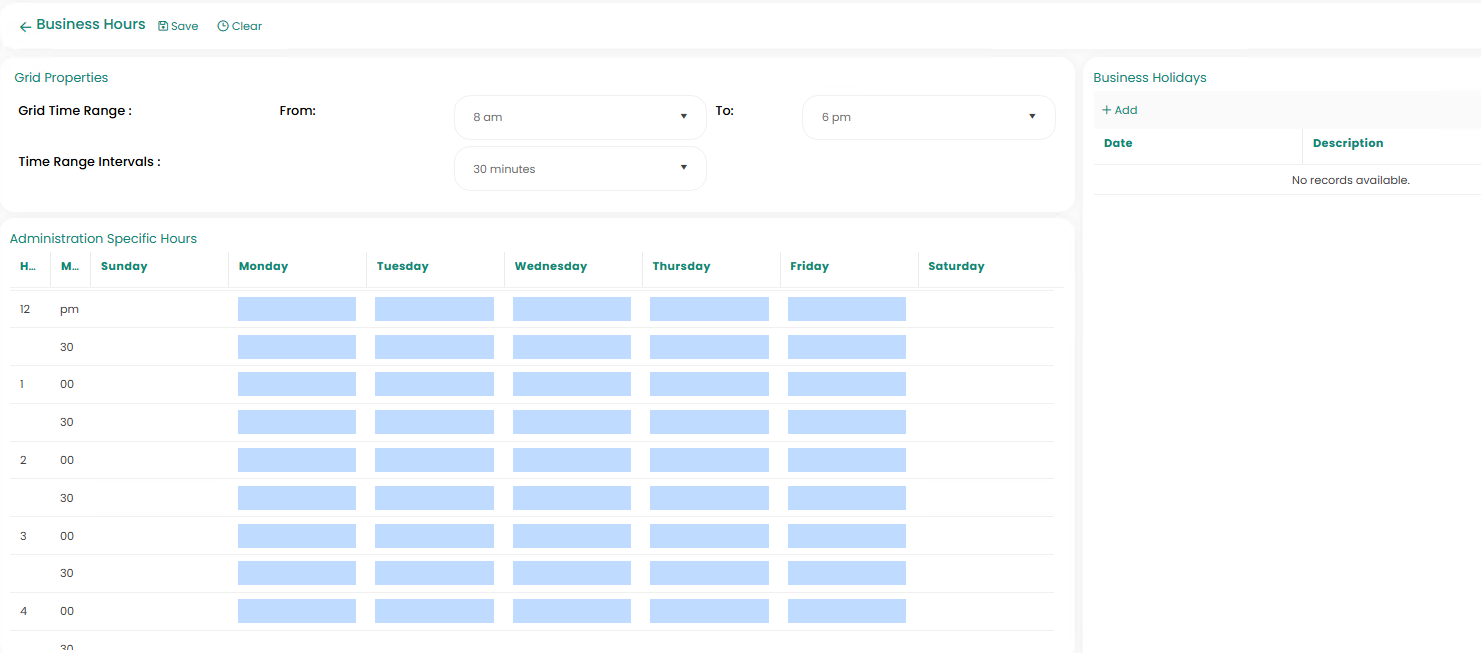Expand the Time Range Intervals dropdown
Viewport: 1481px width, 653px height.
(x=580, y=169)
